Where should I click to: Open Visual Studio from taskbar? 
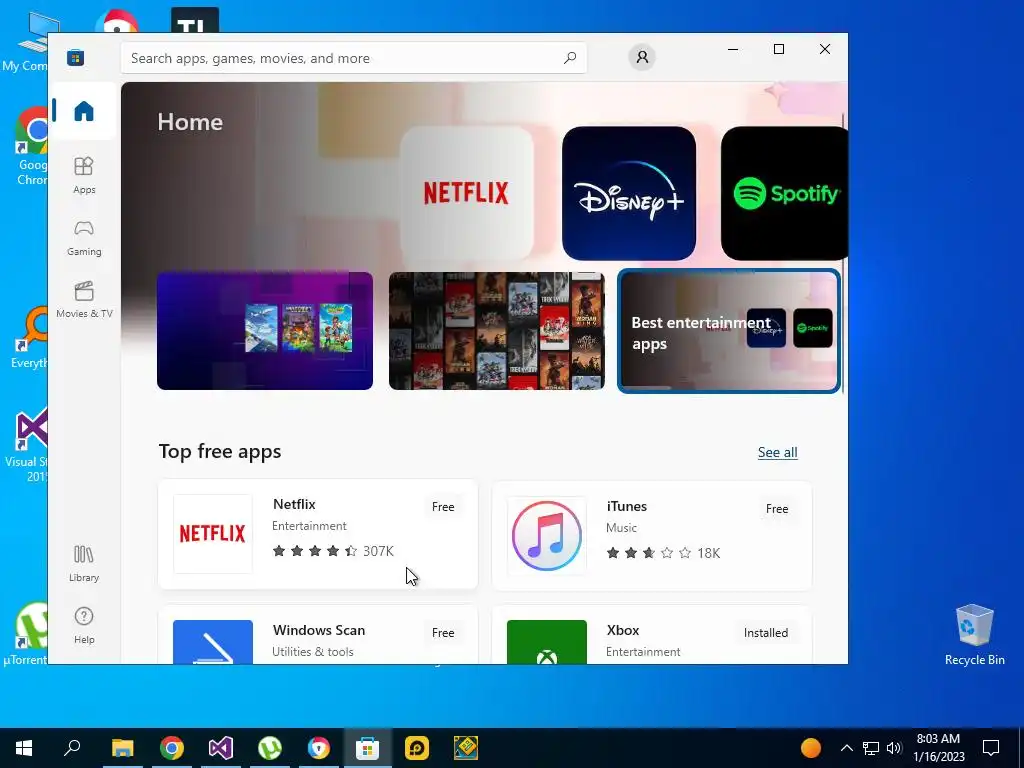221,748
